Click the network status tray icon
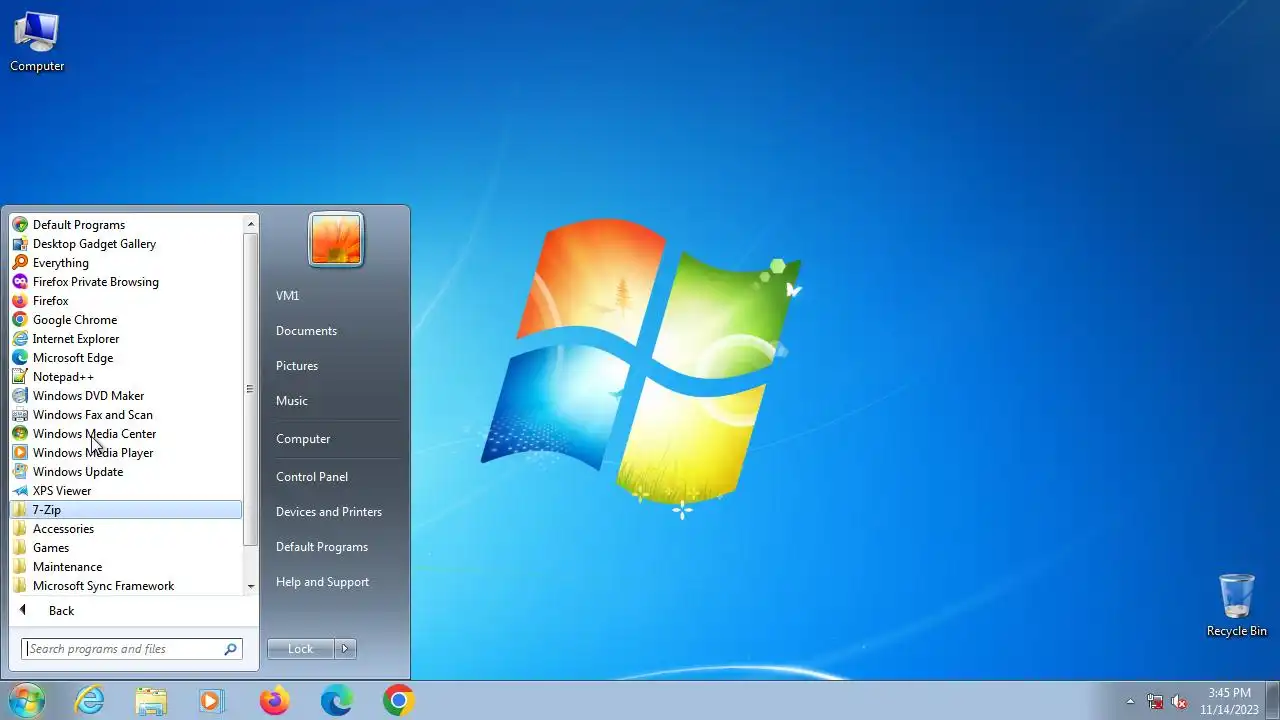This screenshot has width=1280, height=720. (1155, 701)
